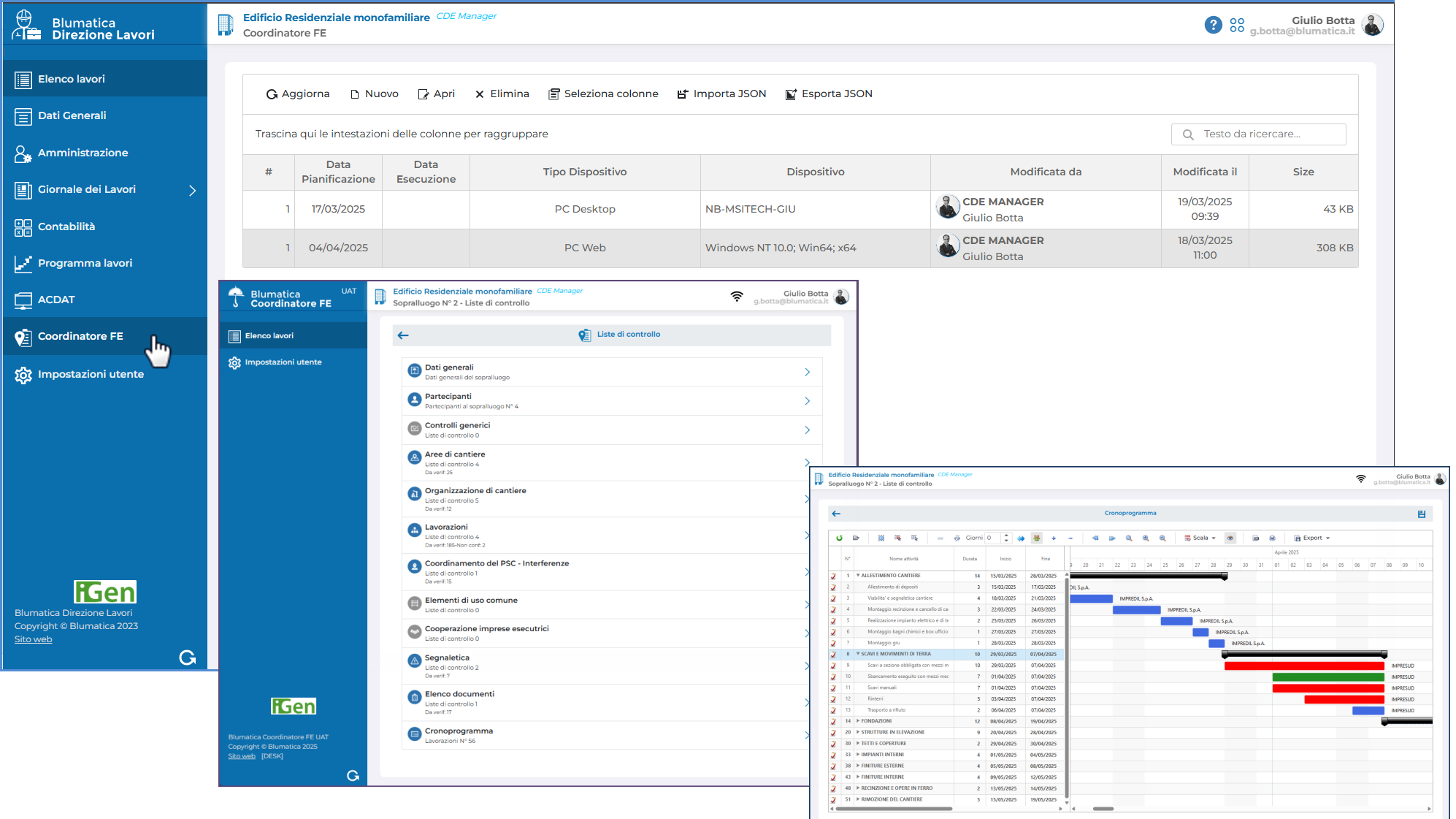Click Giulio Botta's profile avatar in the main header

point(1373,26)
